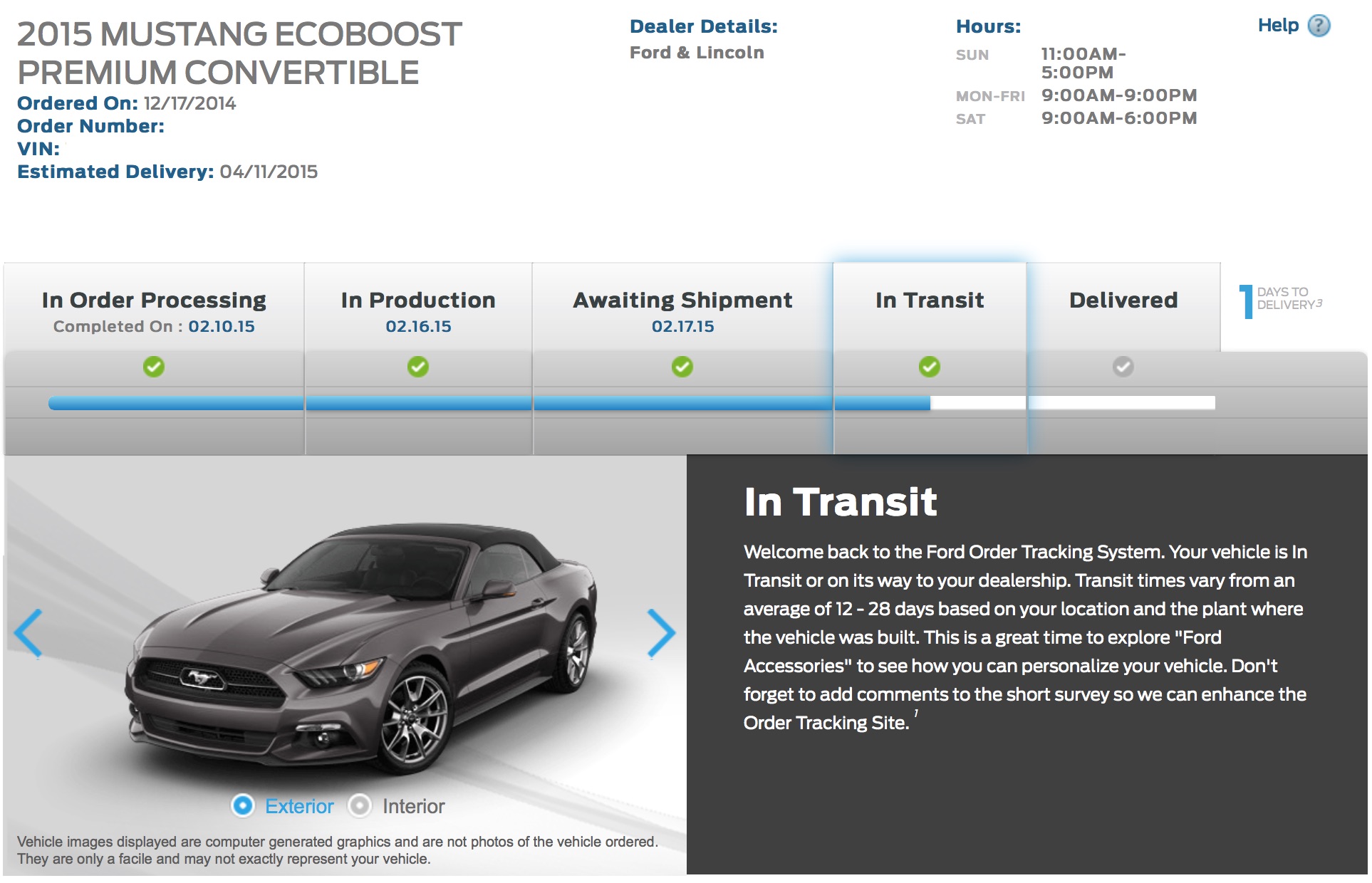Click green checkmark under In Production

pyautogui.click(x=418, y=367)
